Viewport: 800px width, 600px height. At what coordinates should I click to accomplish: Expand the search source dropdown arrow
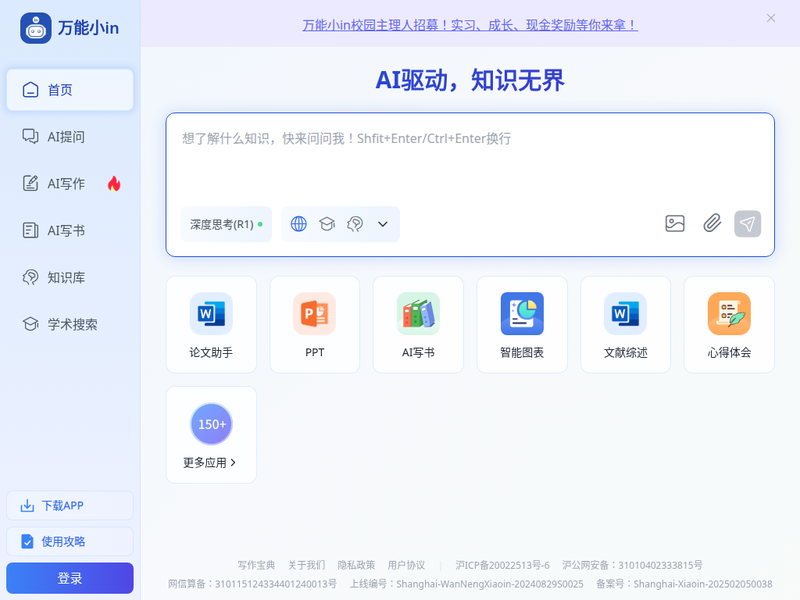click(382, 224)
